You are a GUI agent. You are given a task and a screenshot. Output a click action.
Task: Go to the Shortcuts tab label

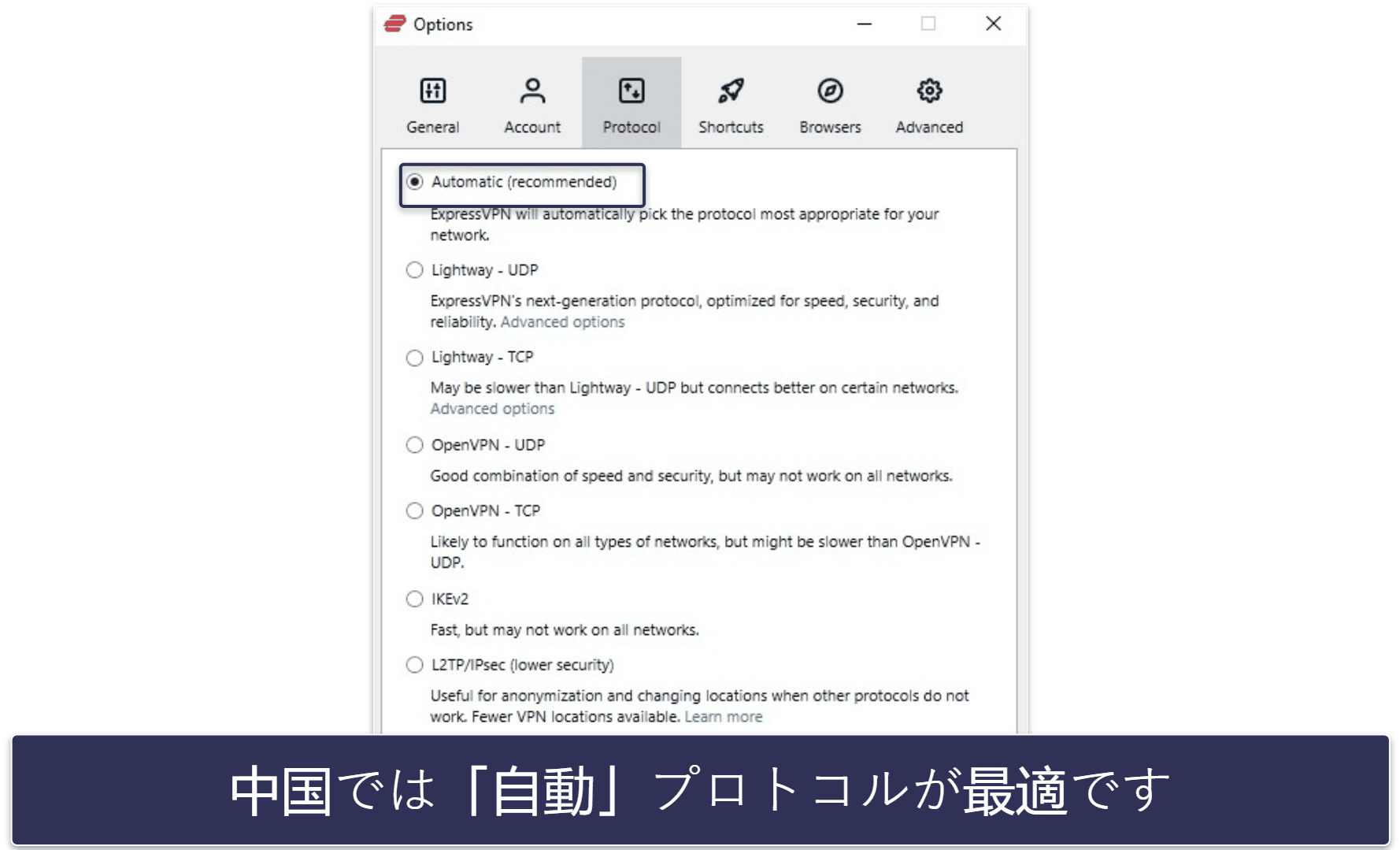tap(731, 127)
